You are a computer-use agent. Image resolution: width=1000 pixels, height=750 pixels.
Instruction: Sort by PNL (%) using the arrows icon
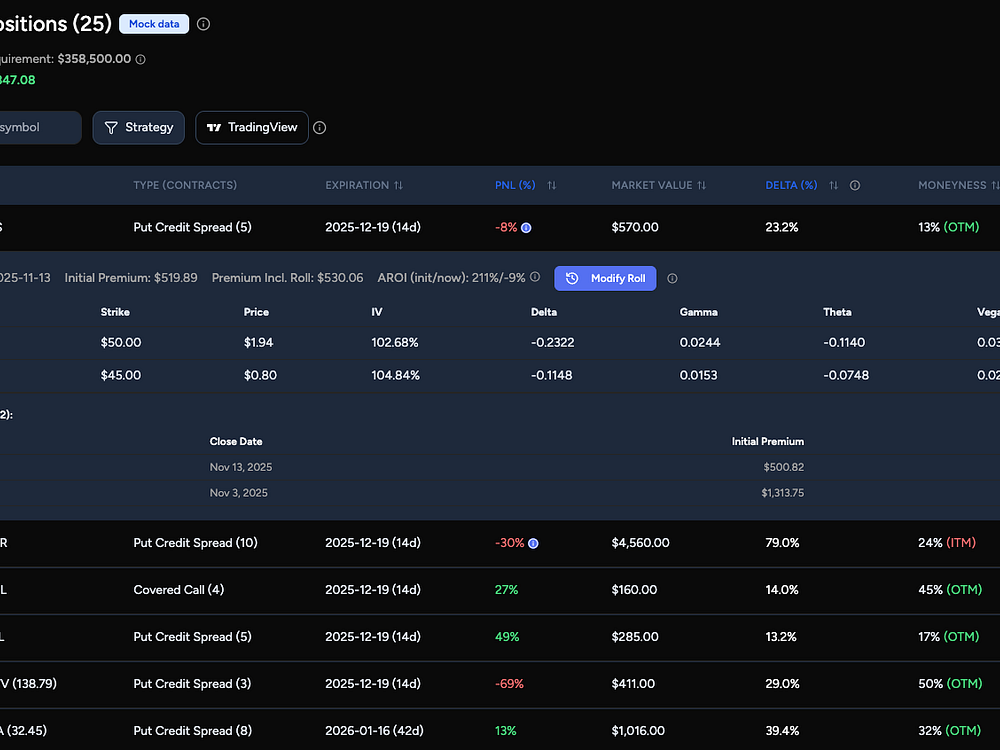(x=552, y=185)
